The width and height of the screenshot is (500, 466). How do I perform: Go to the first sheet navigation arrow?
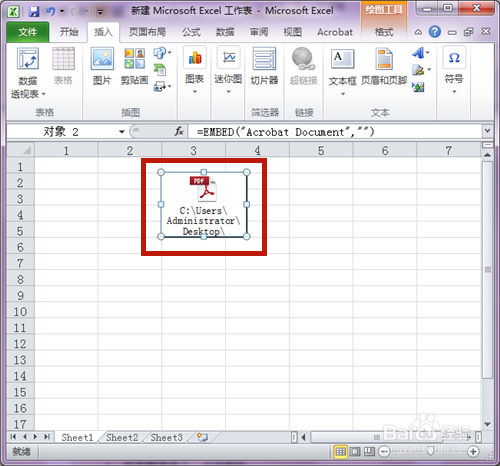tap(13, 437)
